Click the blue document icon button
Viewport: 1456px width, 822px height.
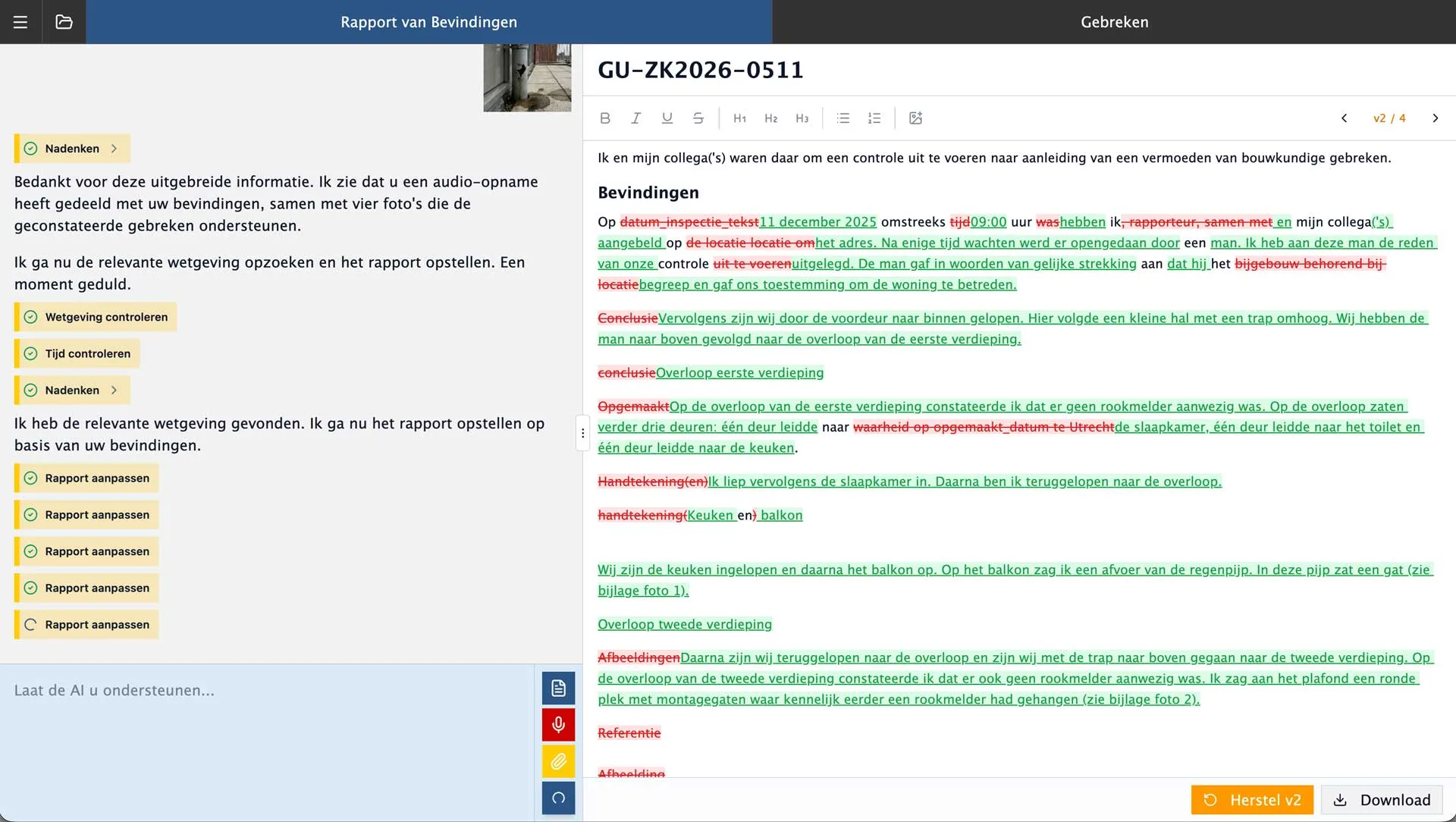(x=559, y=689)
